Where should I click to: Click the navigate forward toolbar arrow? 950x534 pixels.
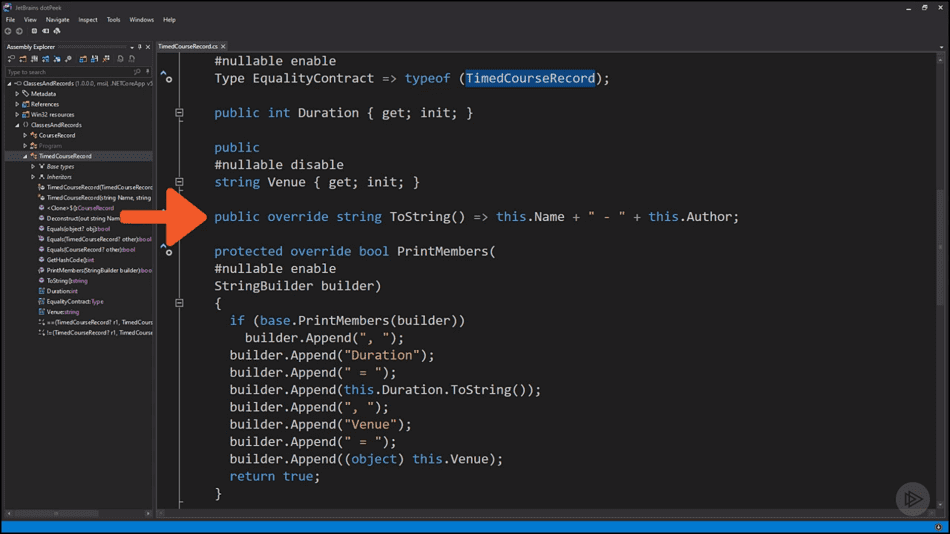19,31
